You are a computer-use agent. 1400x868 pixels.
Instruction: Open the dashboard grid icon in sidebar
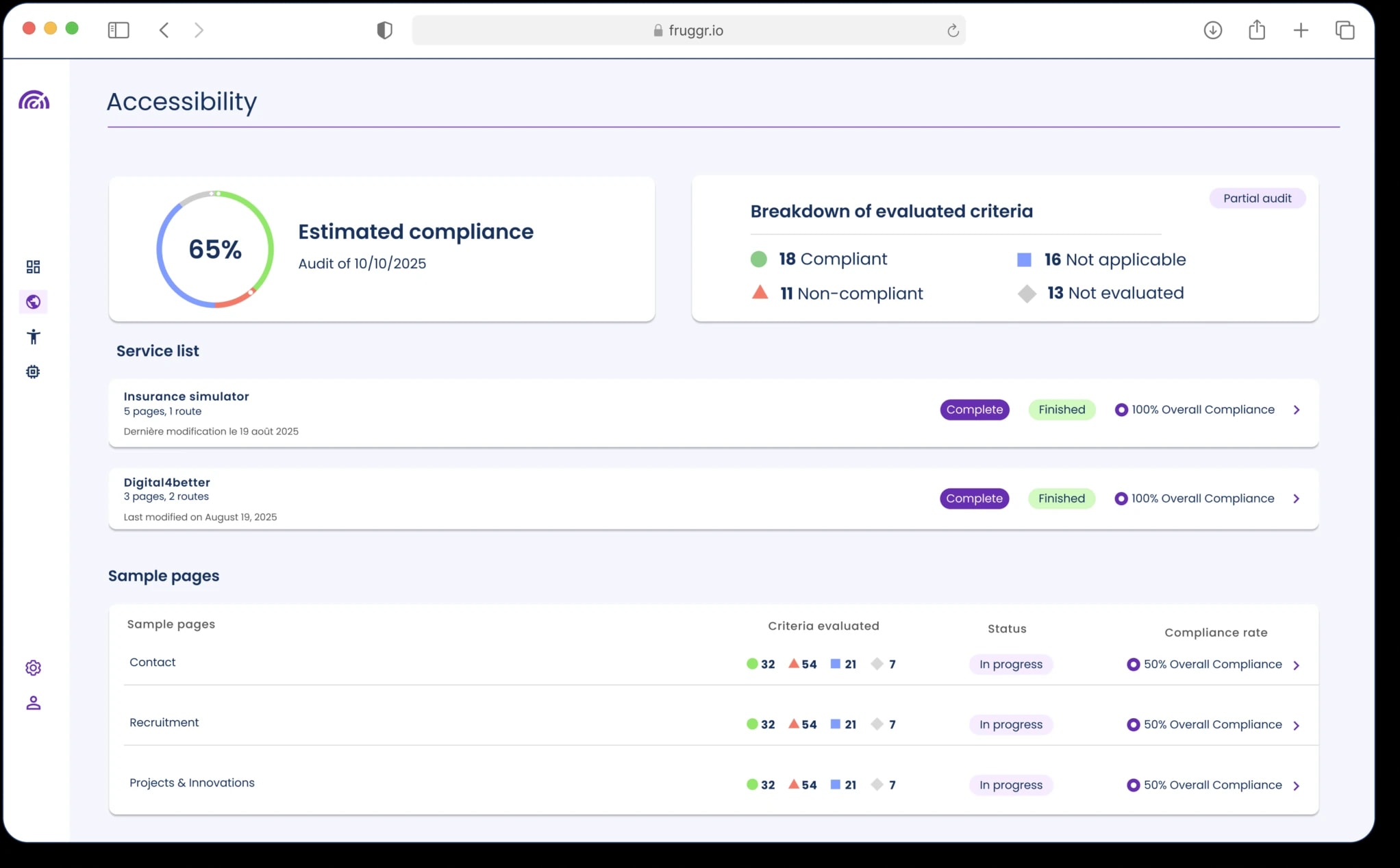[33, 266]
